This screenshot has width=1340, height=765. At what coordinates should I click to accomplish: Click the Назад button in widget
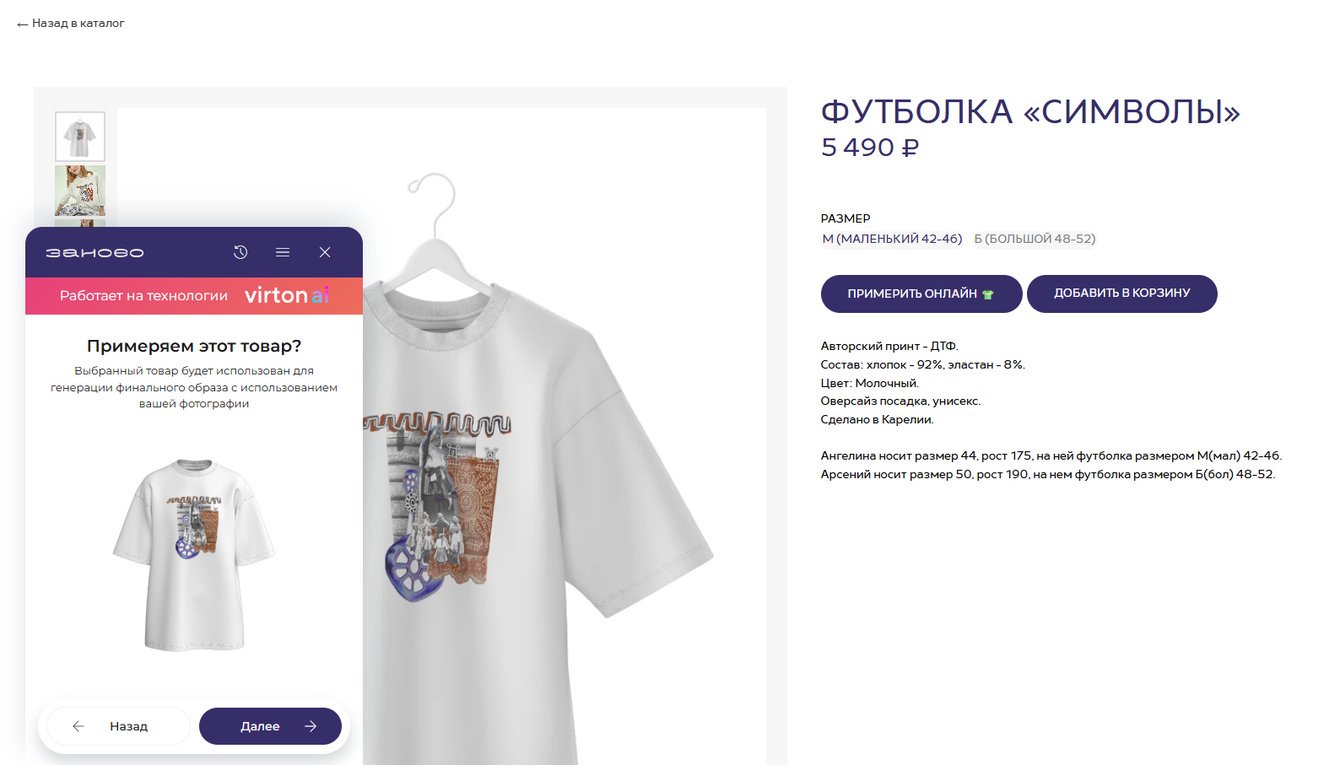(x=118, y=726)
